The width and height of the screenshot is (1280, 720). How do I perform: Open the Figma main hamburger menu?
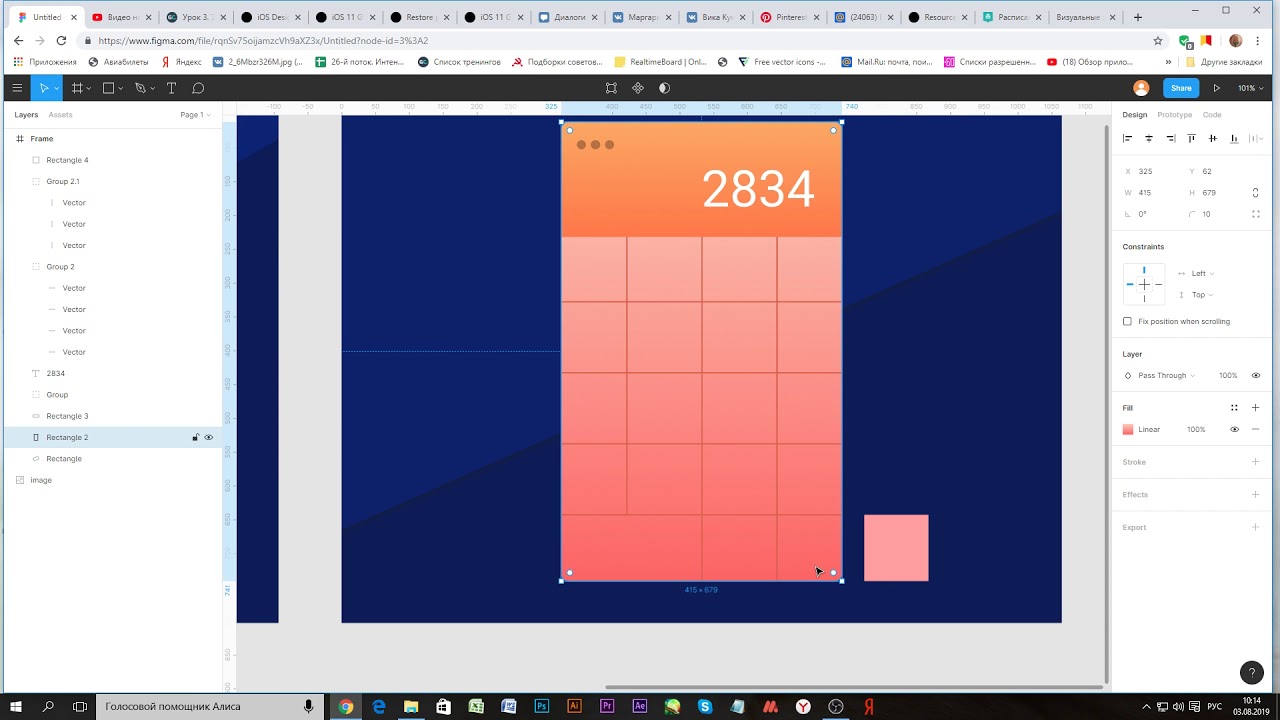17,88
